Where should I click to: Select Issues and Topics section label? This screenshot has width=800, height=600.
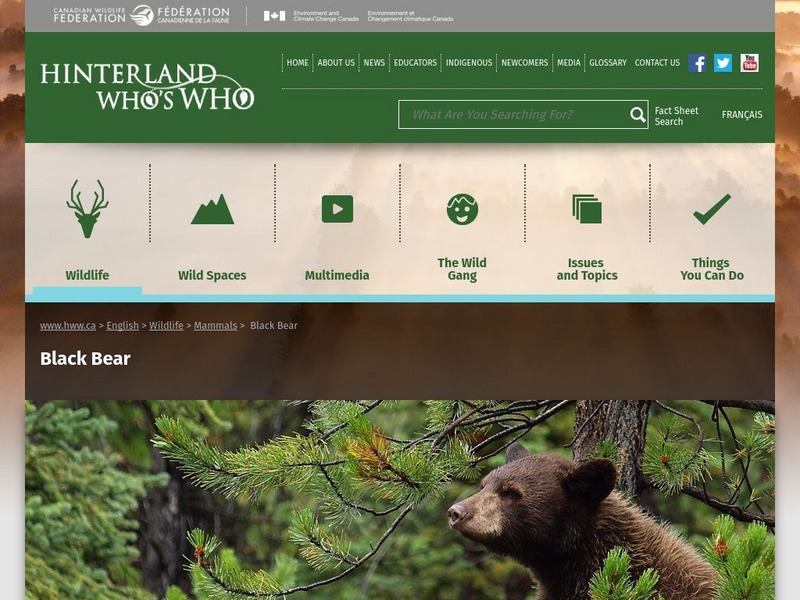coord(587,269)
